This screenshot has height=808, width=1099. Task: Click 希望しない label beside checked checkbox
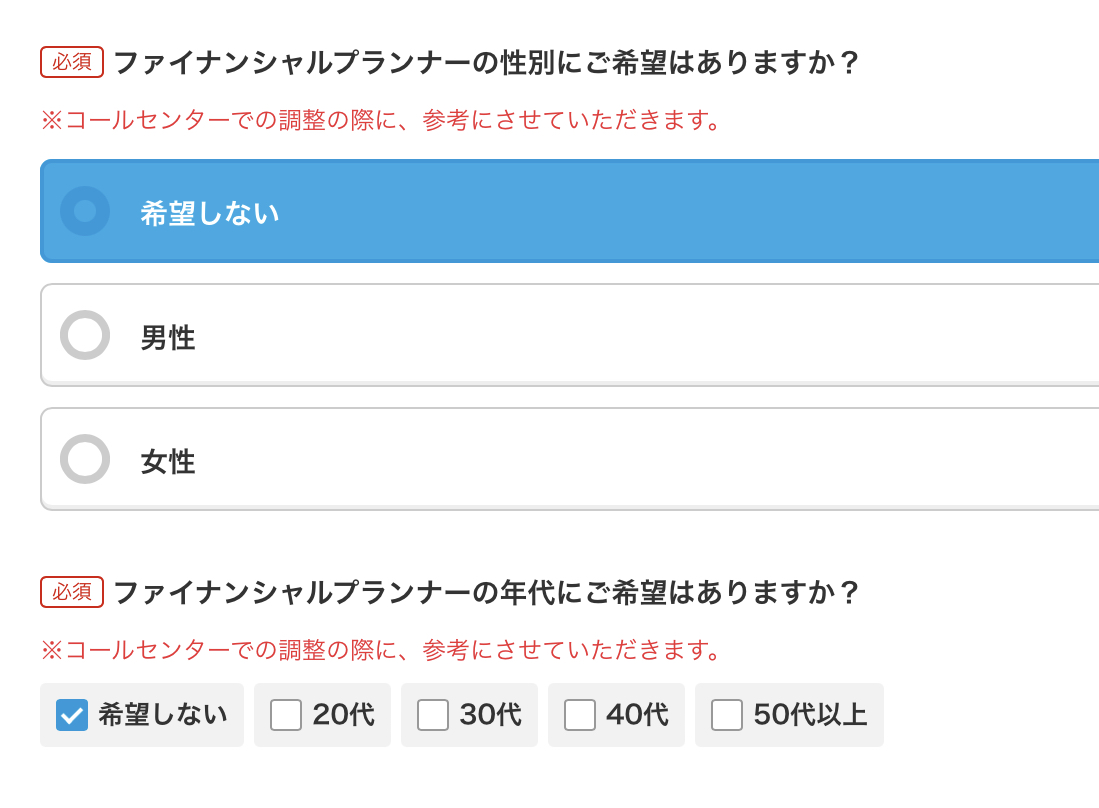[163, 715]
